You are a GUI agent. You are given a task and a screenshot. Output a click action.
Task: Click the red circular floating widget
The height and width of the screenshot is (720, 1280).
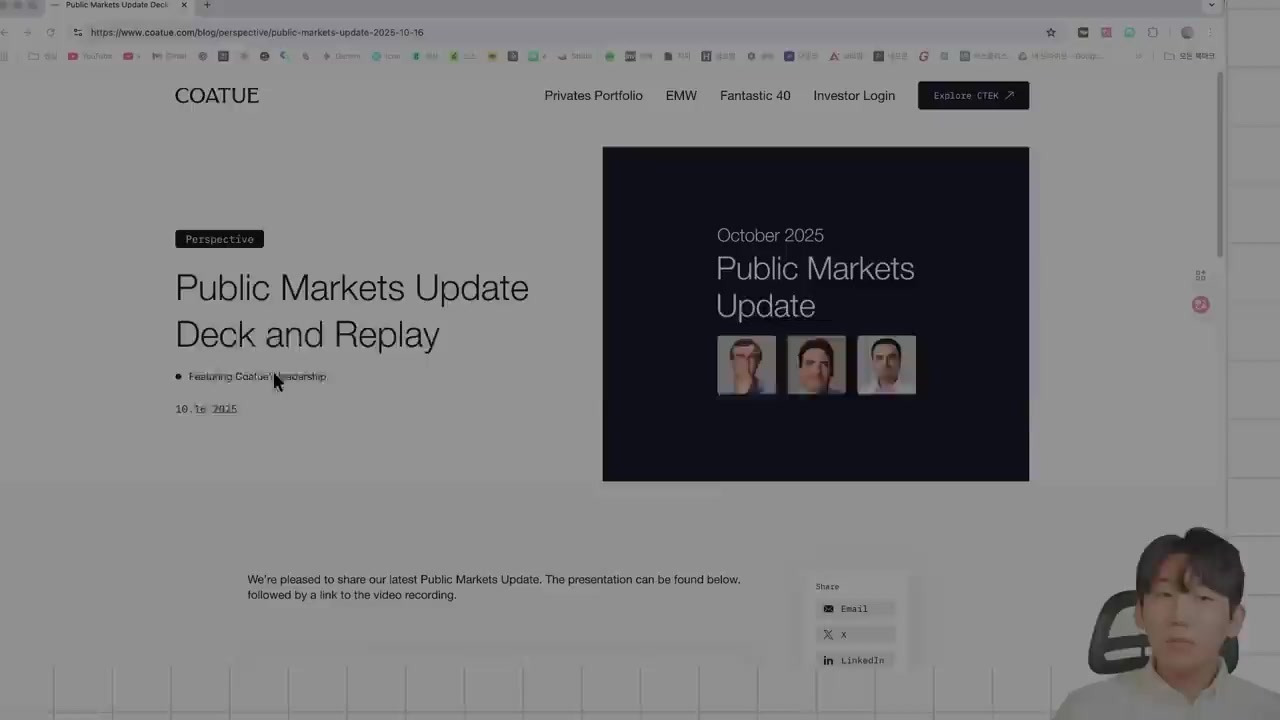point(1201,305)
